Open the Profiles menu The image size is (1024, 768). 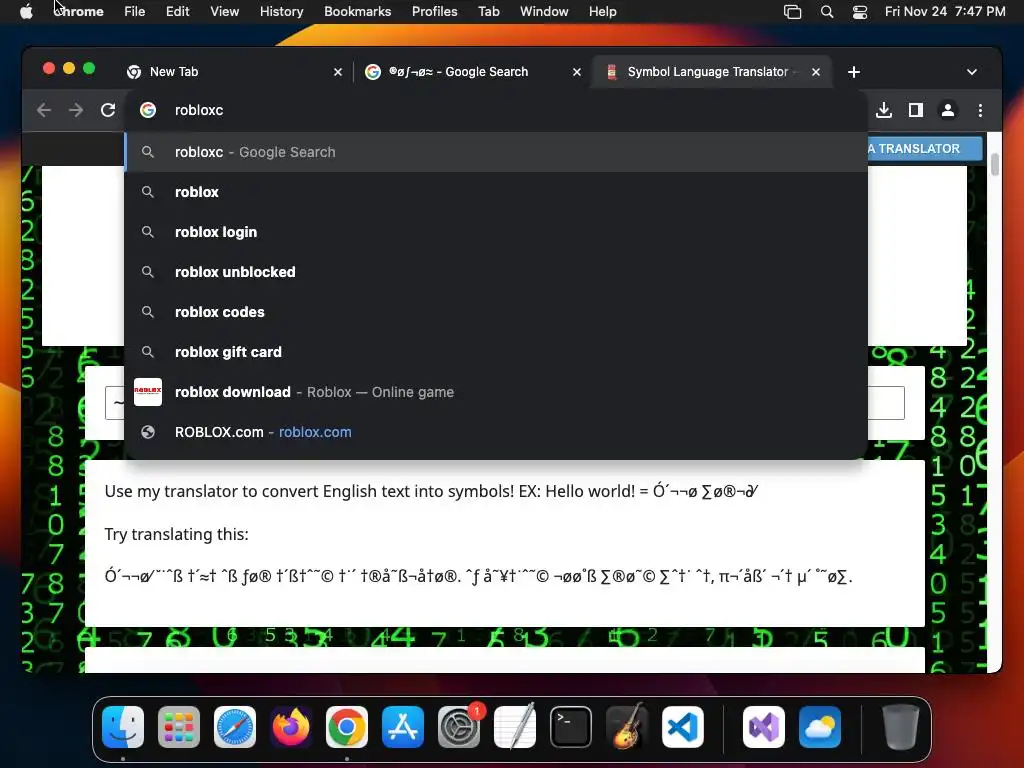pyautogui.click(x=434, y=11)
